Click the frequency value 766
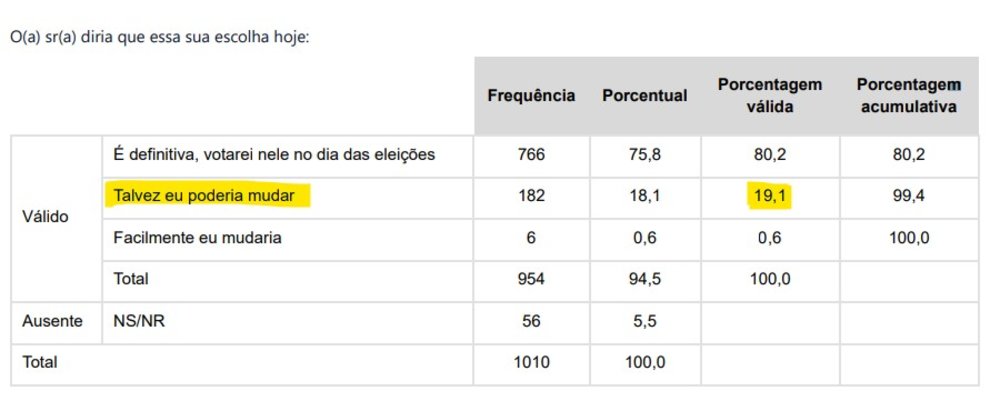The width and height of the screenshot is (1000, 401). pyautogui.click(x=531, y=154)
